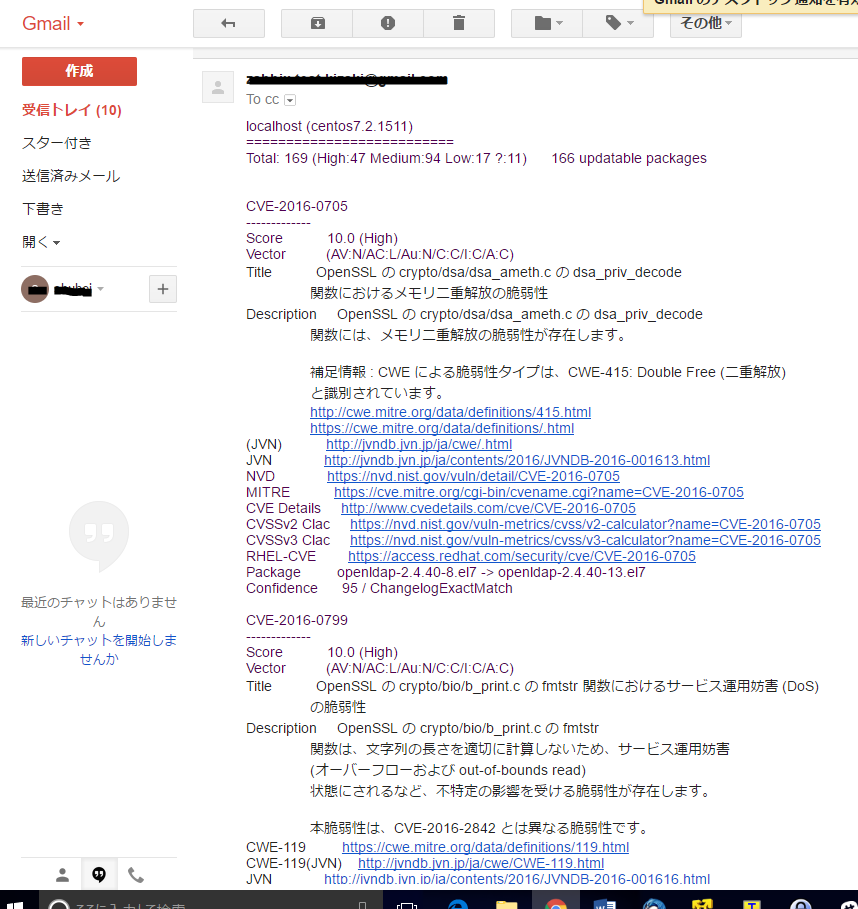Open 受信トレイ (10) inbox

click(71, 110)
